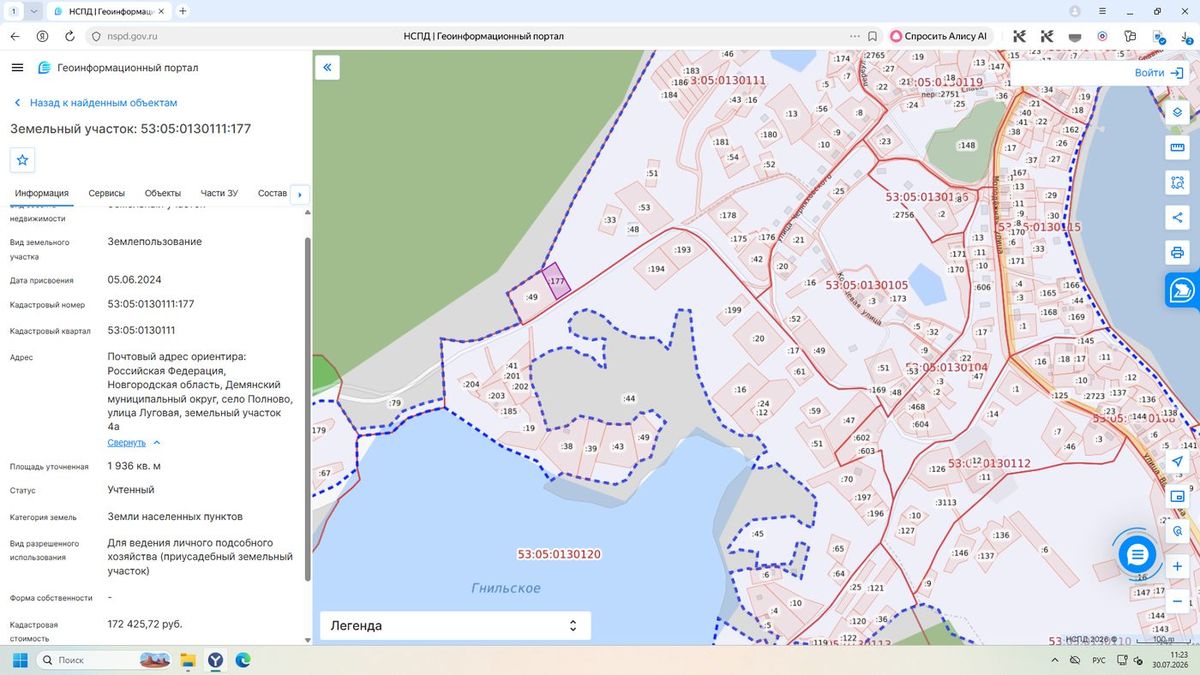Screen dimensions: 1200x675
Task: Open the portal hamburger menu
Action: click(x=17, y=67)
